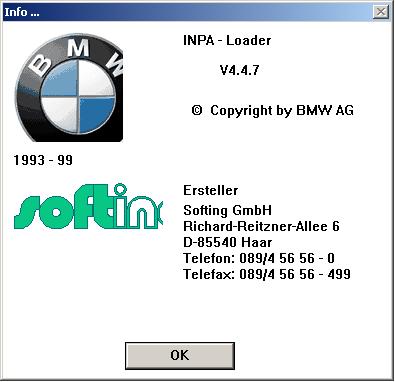Click the Telefon number line

(259, 258)
